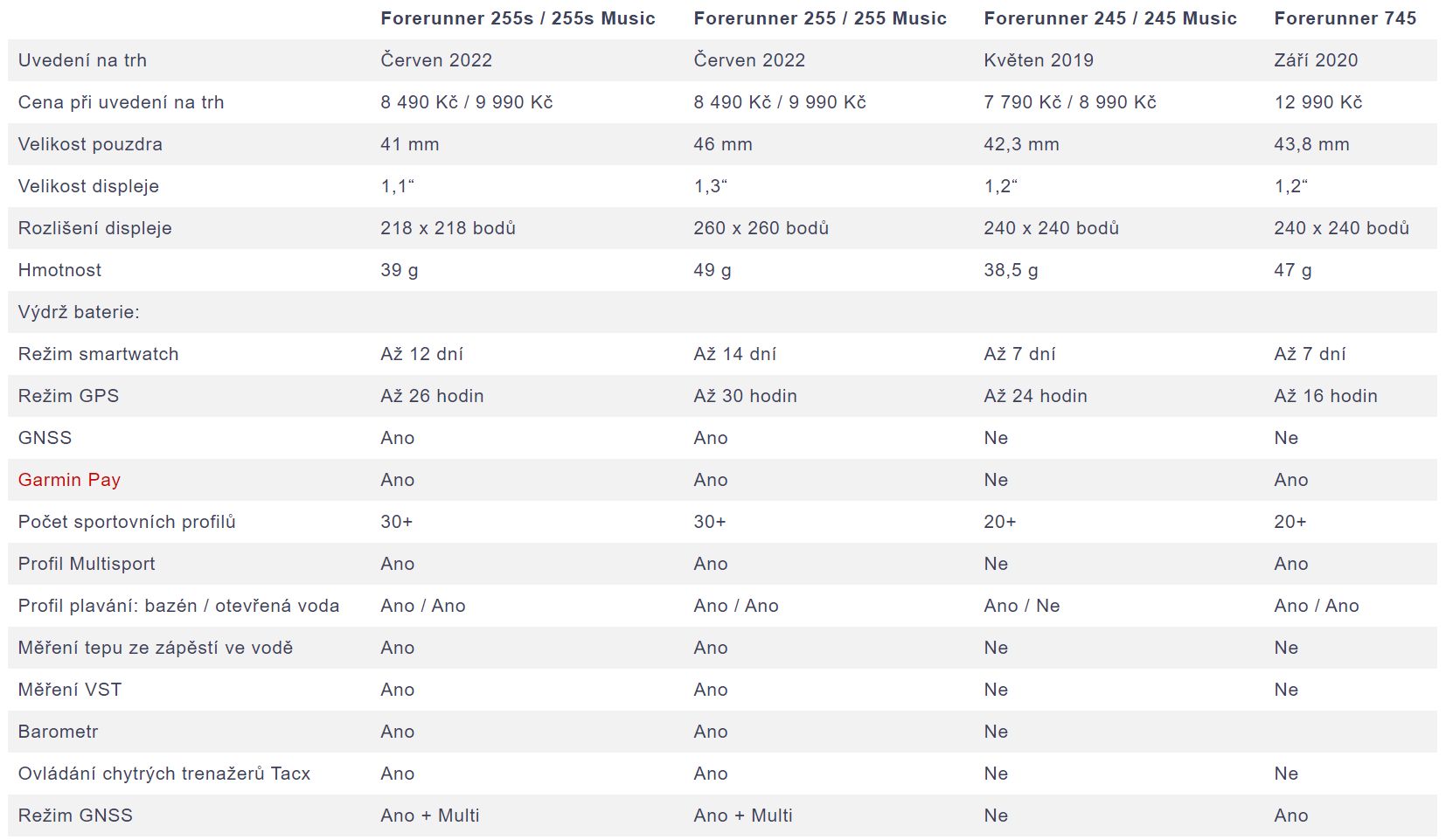This screenshot has height=840, width=1446.
Task: Select the Forerunner 255s / 255s Music header
Action: click(x=518, y=18)
